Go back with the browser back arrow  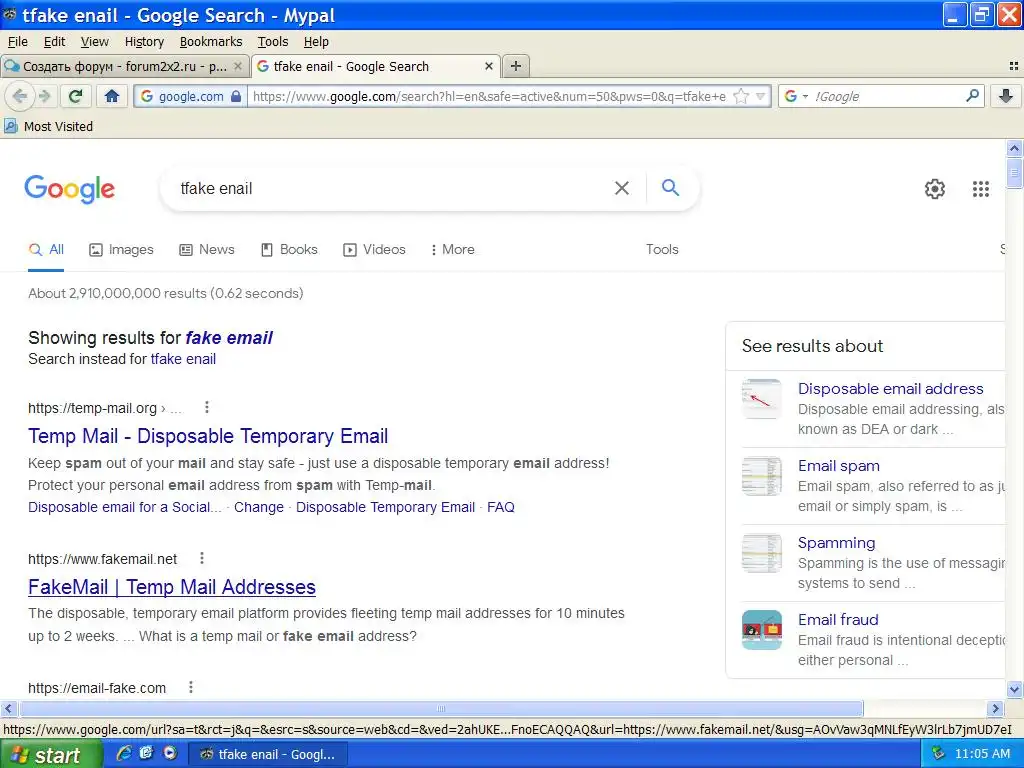point(20,97)
